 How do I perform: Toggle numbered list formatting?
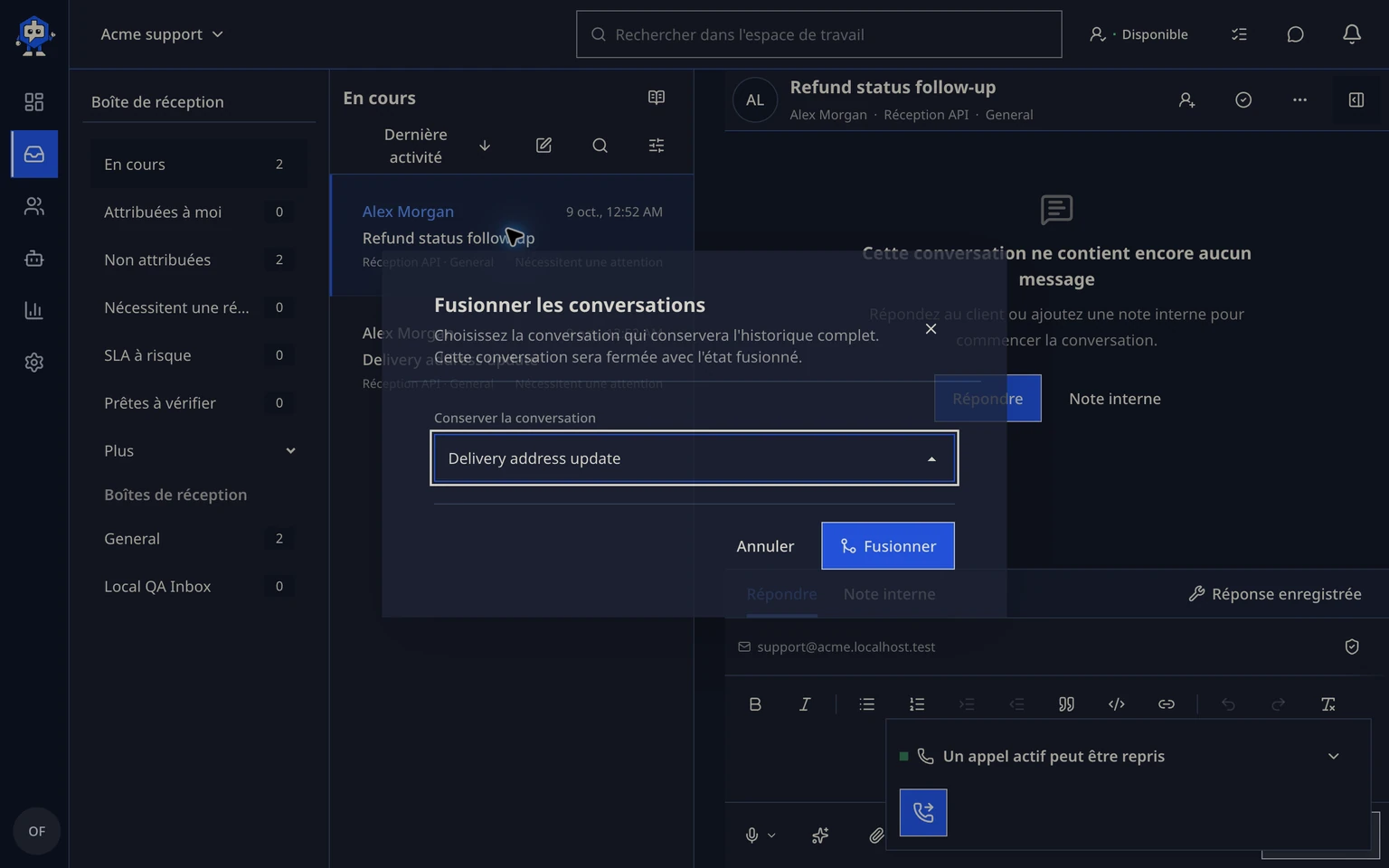click(x=917, y=704)
